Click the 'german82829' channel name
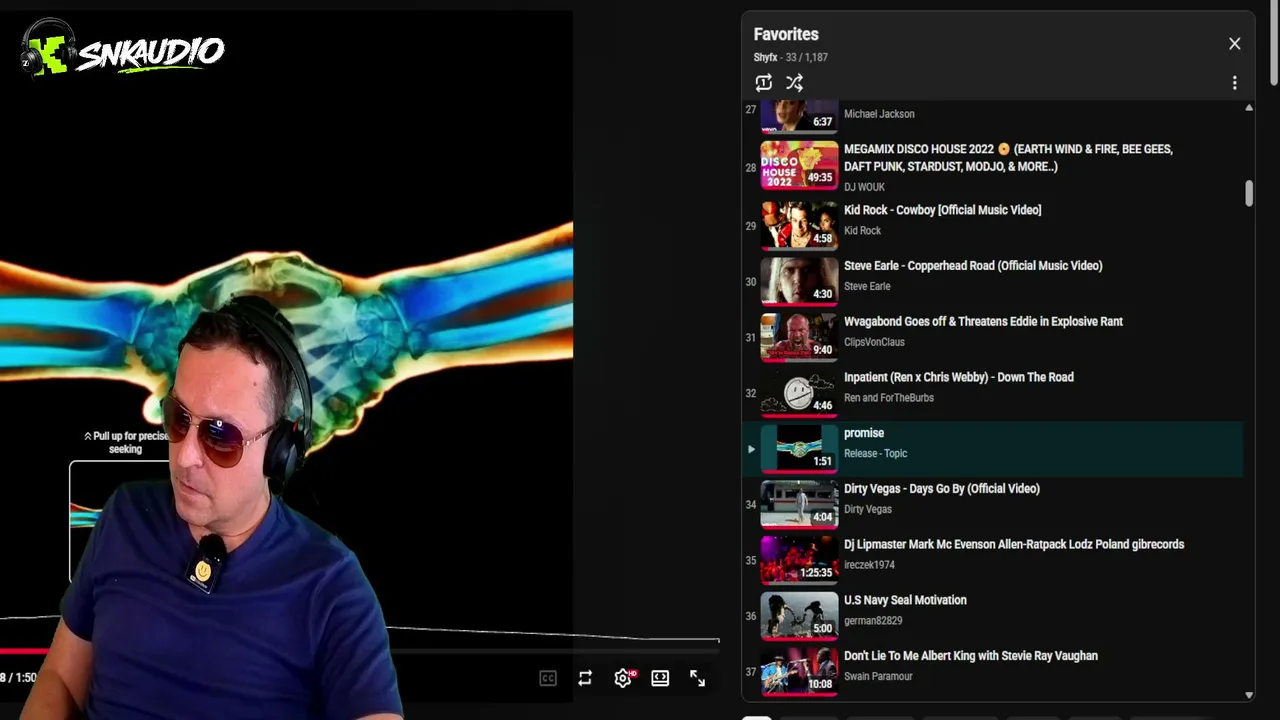This screenshot has height=720, width=1280. [x=873, y=621]
